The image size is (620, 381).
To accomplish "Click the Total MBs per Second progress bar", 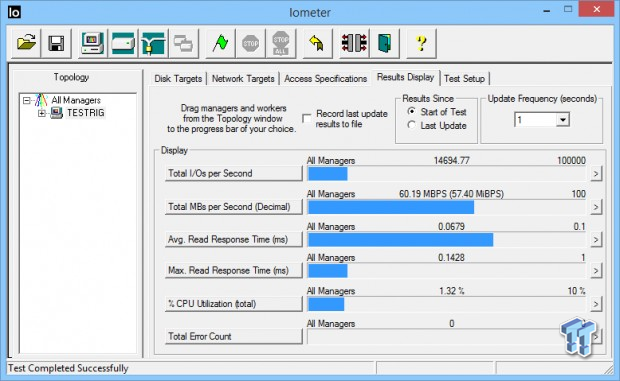I will pyautogui.click(x=447, y=207).
